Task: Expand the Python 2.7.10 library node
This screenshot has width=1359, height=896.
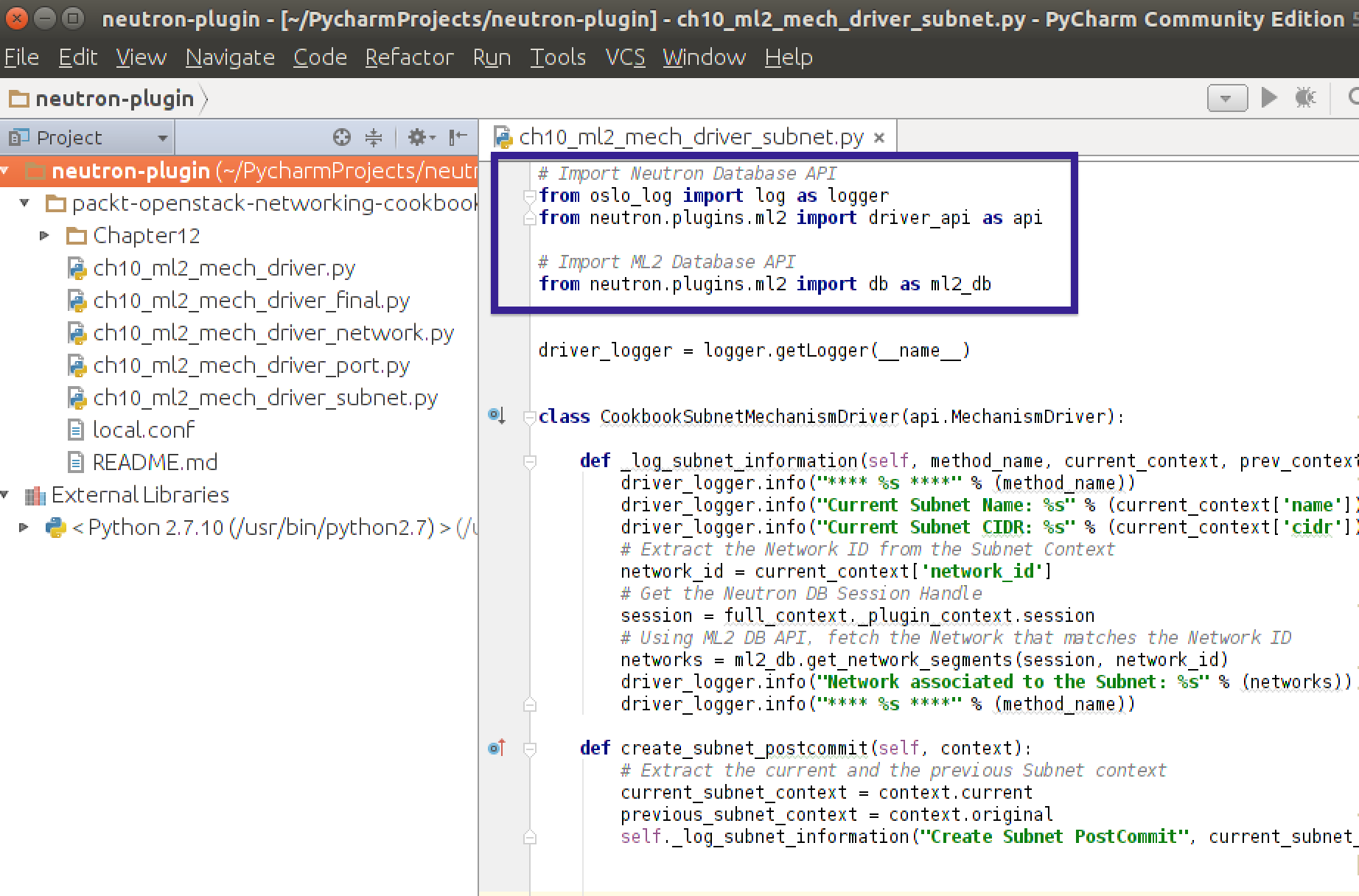Action: pyautogui.click(x=25, y=527)
